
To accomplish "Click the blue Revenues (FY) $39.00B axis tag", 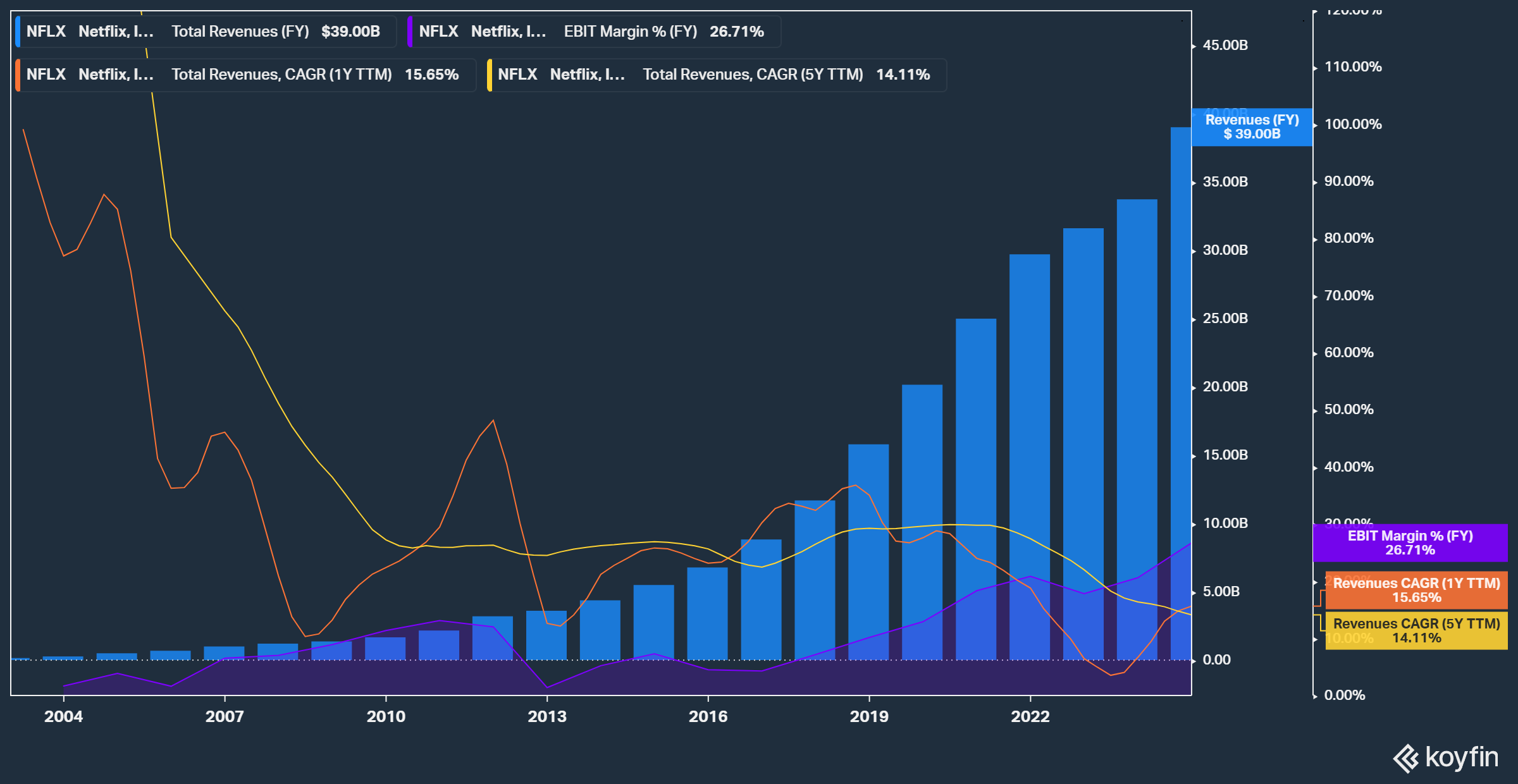I will 1252,127.
